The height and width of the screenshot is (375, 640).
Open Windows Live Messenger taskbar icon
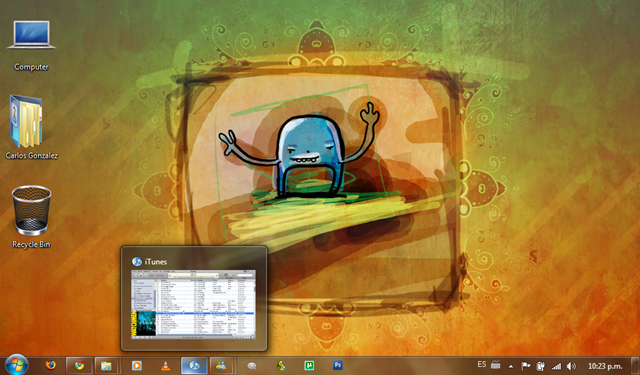[x=221, y=365]
